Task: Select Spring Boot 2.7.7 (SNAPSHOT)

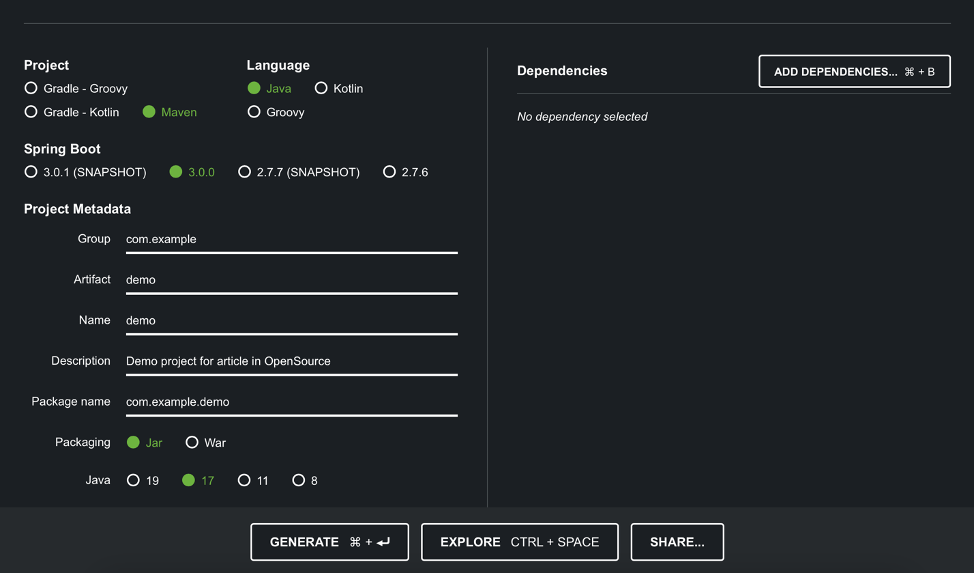Action: tap(244, 172)
